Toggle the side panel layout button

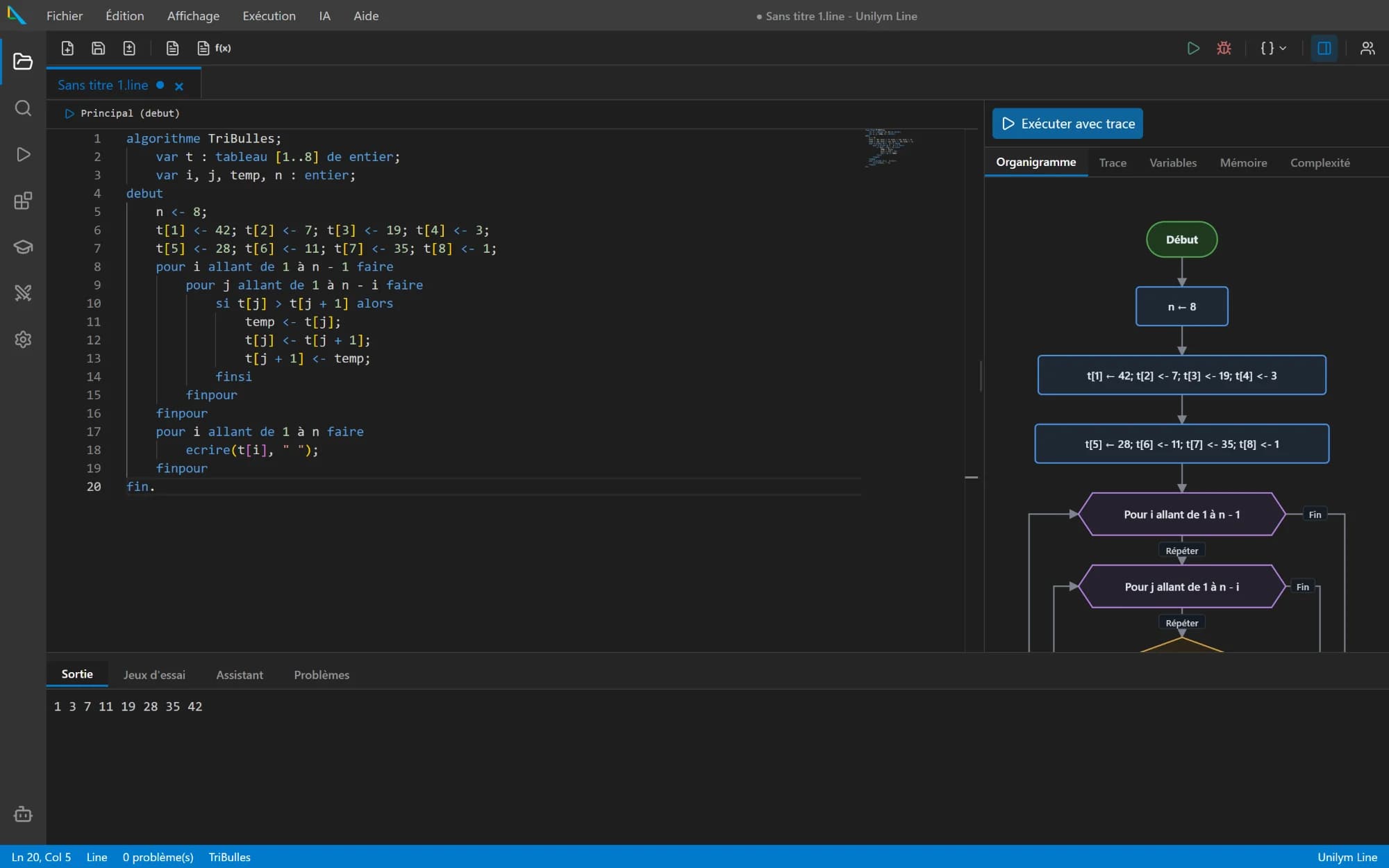click(1324, 48)
